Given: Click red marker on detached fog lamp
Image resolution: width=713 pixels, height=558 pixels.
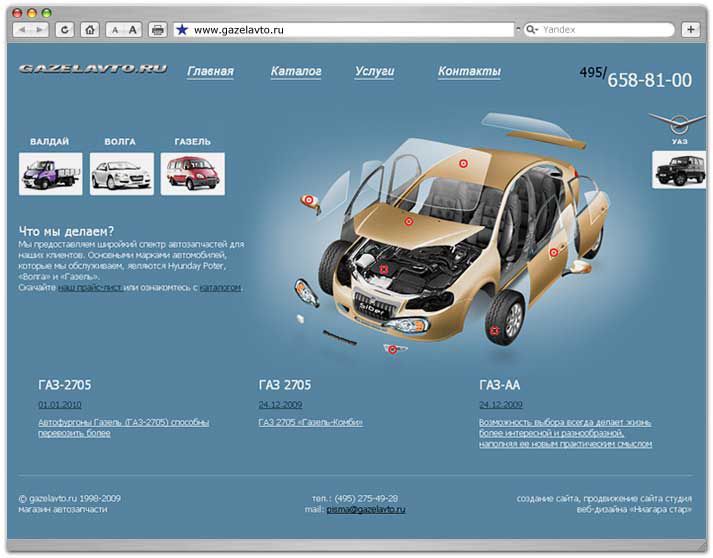Looking at the screenshot, I should (x=392, y=349).
